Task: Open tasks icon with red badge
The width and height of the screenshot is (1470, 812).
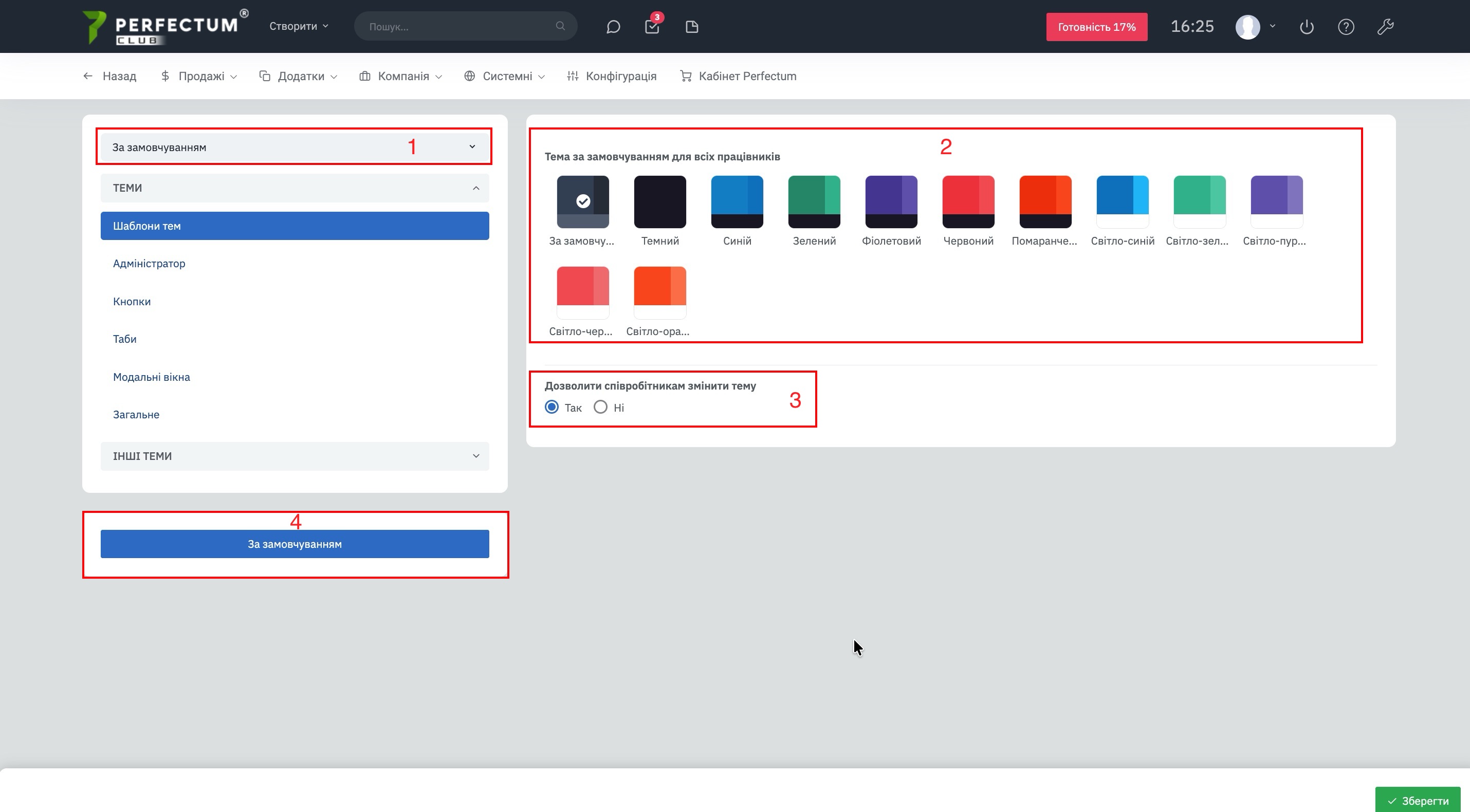Action: (x=652, y=27)
